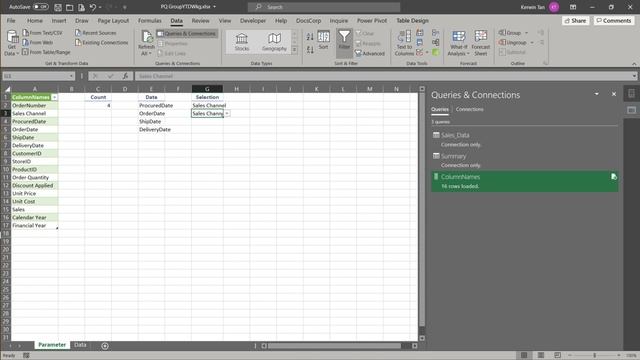Sort A to Z ascending
The height and width of the screenshot is (360, 640).
310,37
